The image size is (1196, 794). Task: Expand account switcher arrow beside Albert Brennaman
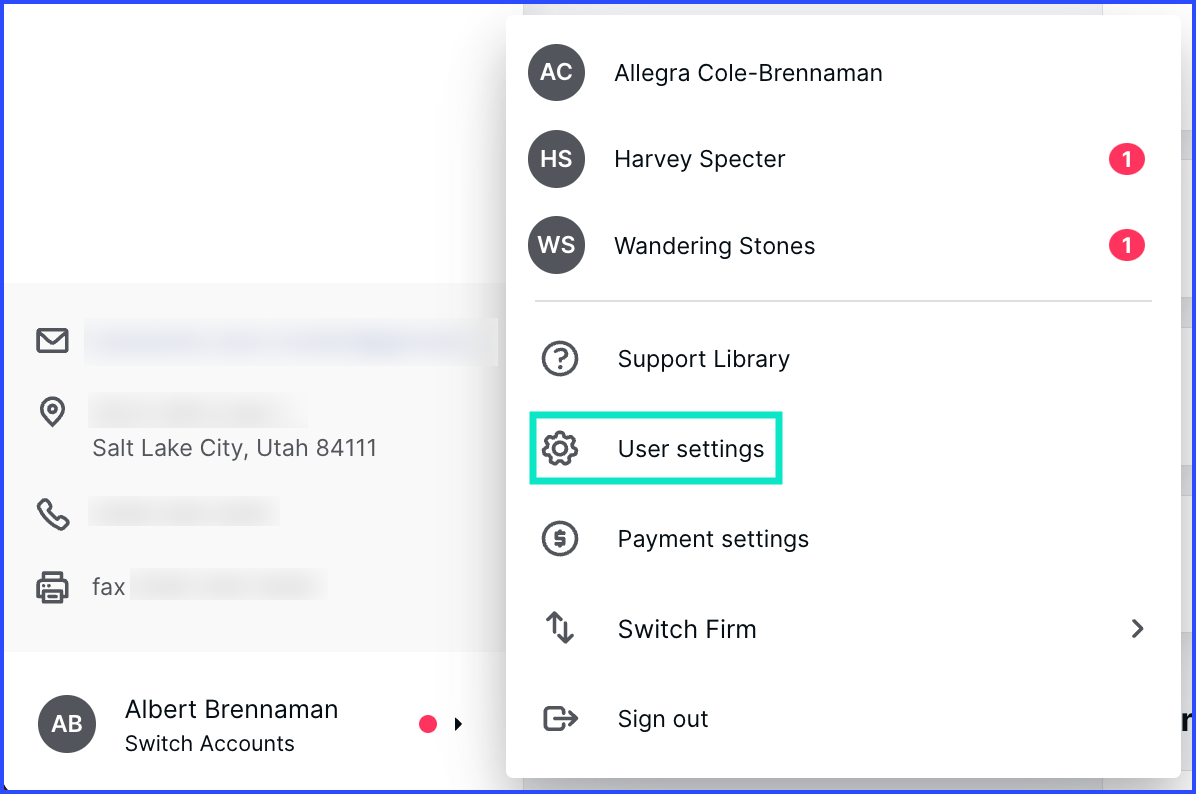[458, 724]
